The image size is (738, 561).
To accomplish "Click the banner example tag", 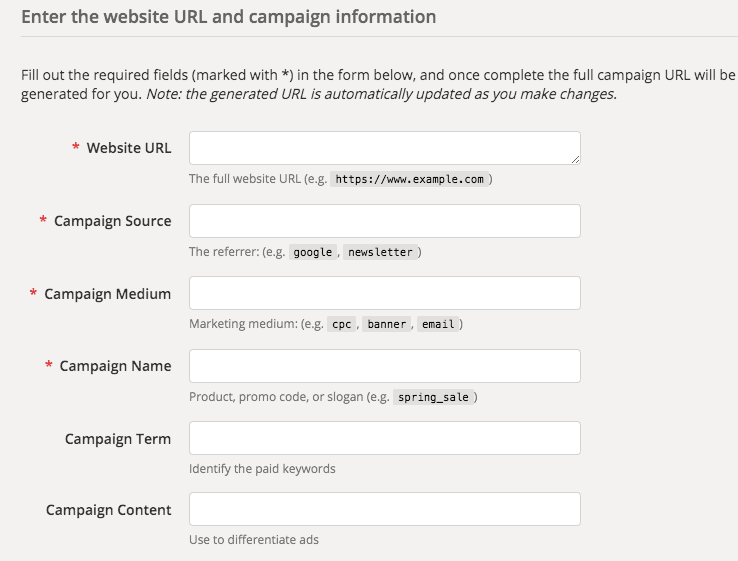I will pyautogui.click(x=386, y=325).
